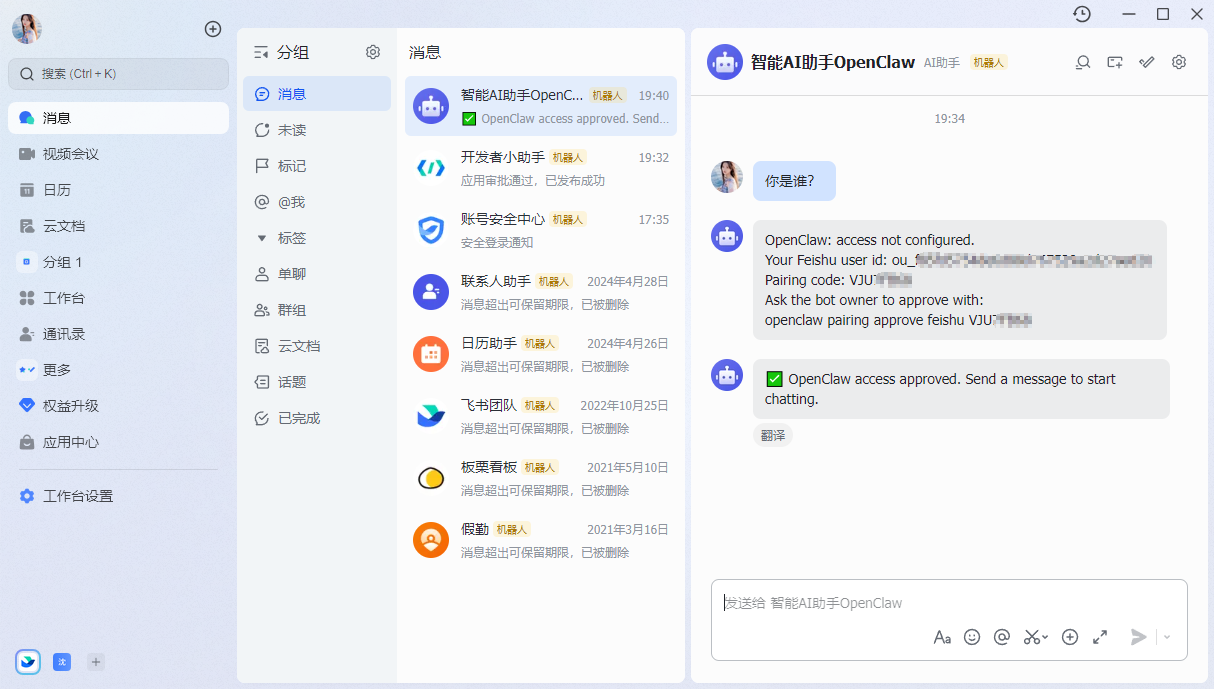
Task: Open the 消息 item in left sidebar
Action: pyautogui.click(x=118, y=118)
